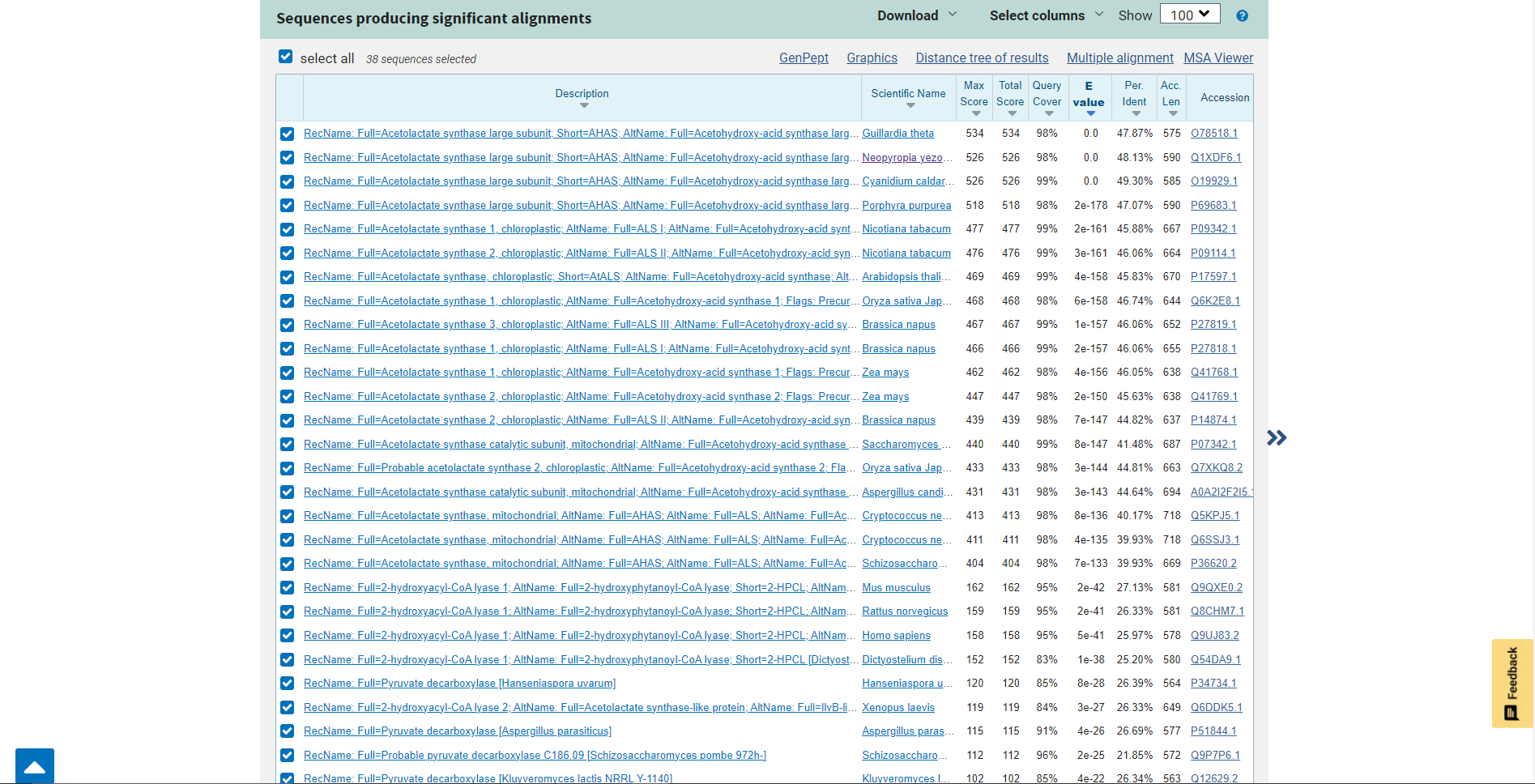Uncheck the Porphyra purpurea row checkbox
The height and width of the screenshot is (784, 1535).
287,206
